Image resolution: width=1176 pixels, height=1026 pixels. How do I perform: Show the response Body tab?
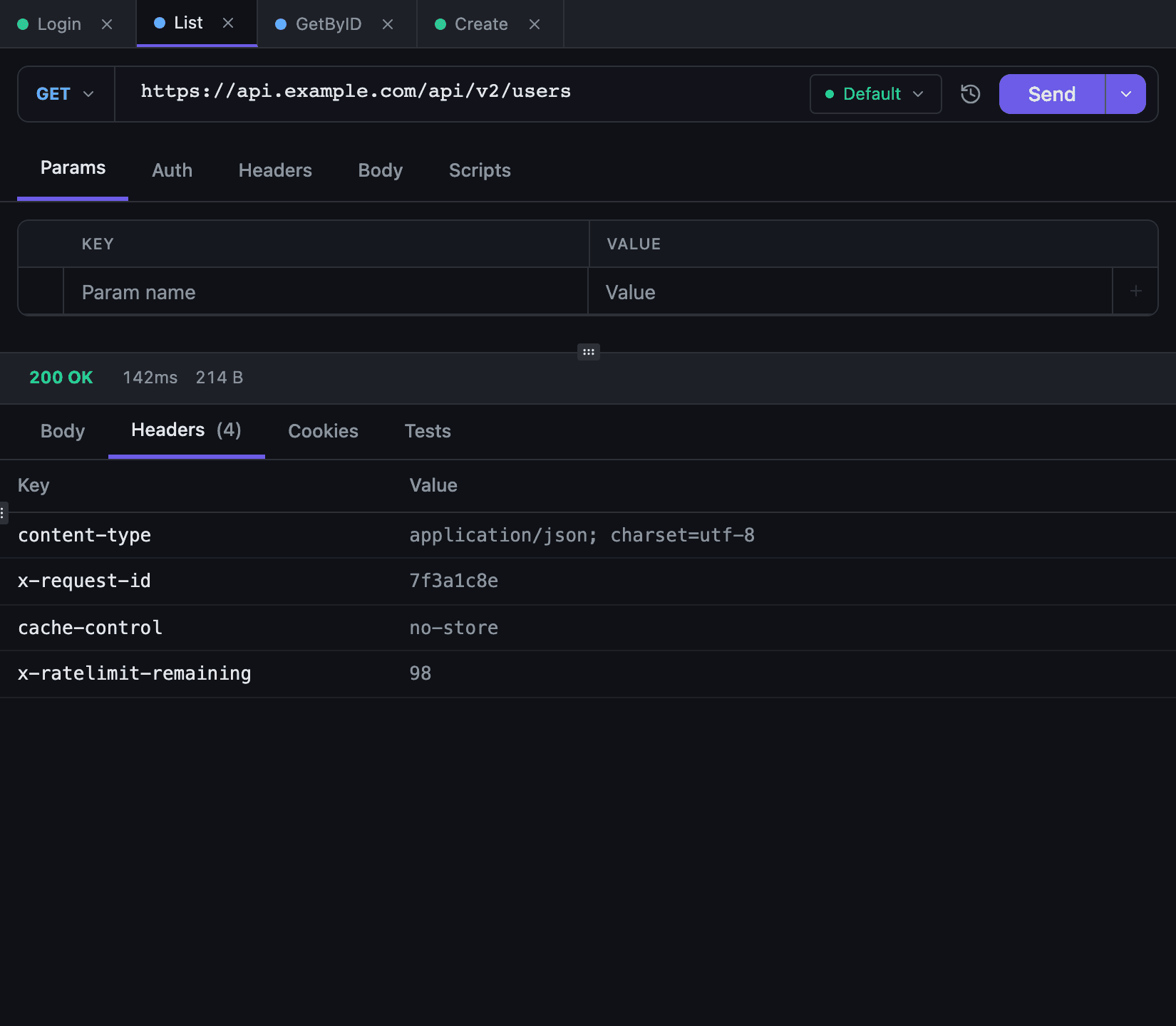[x=63, y=431]
